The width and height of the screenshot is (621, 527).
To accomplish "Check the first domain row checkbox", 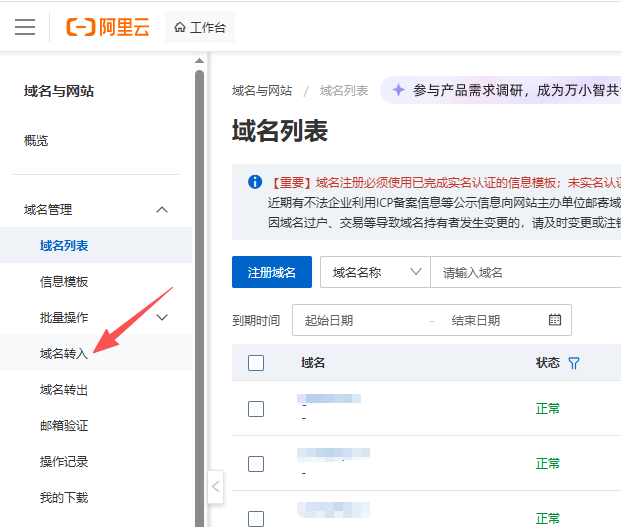I will (256, 408).
